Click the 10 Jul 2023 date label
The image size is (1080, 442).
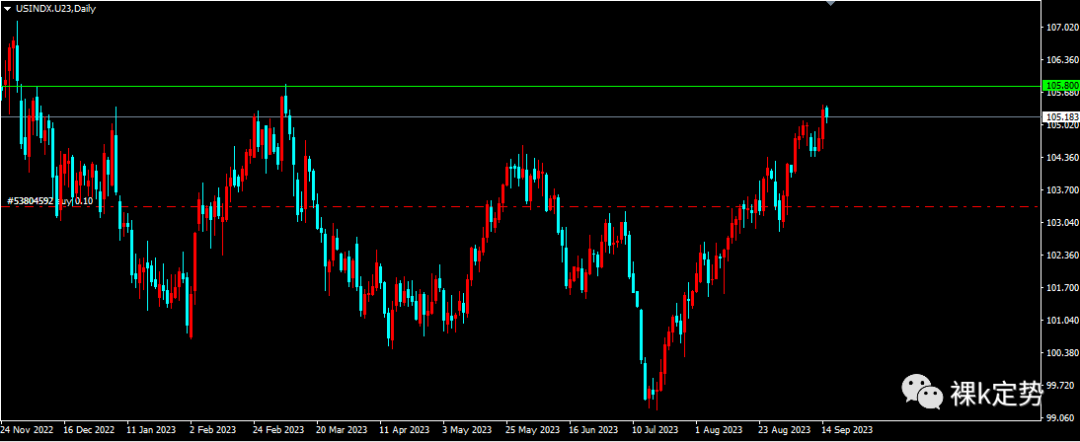[x=655, y=430]
